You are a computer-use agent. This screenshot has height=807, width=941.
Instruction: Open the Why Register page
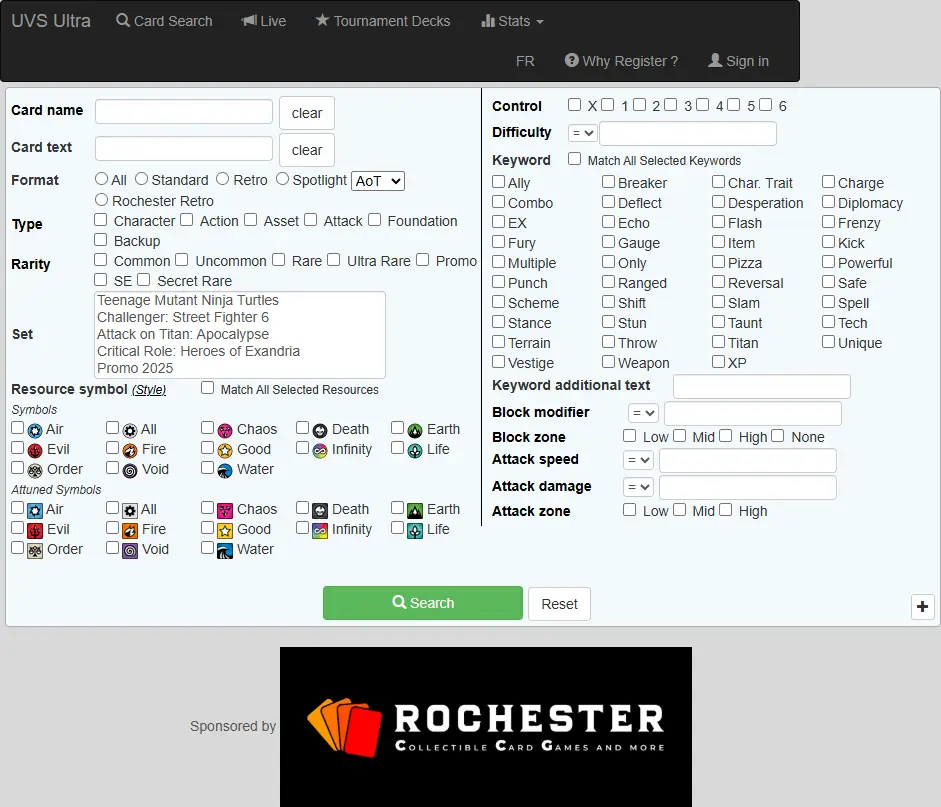[x=622, y=61]
